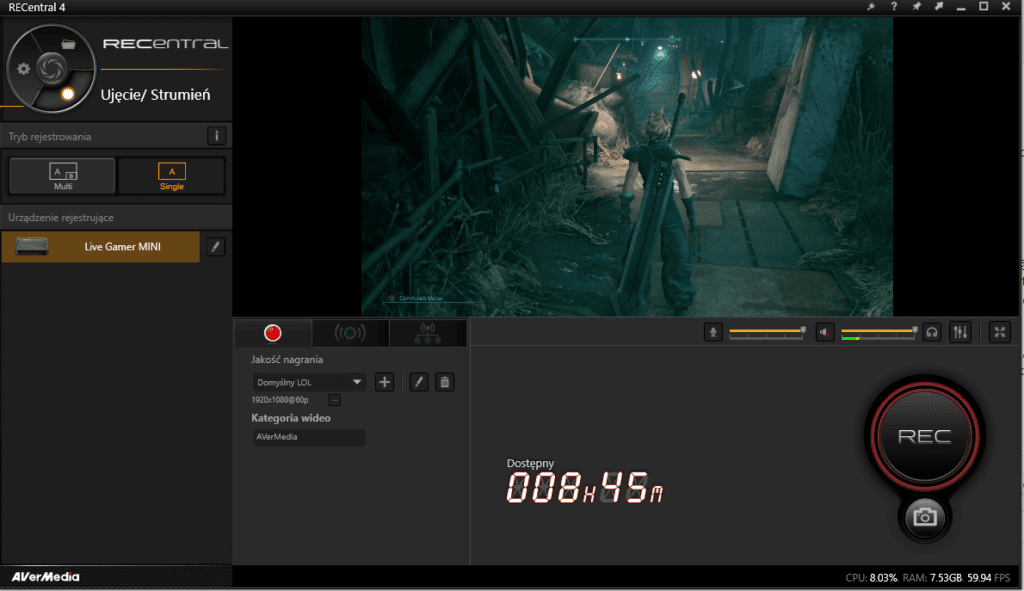Edit the Live Gamer MINI device settings
Image resolution: width=1024 pixels, height=591 pixels.
(x=216, y=247)
